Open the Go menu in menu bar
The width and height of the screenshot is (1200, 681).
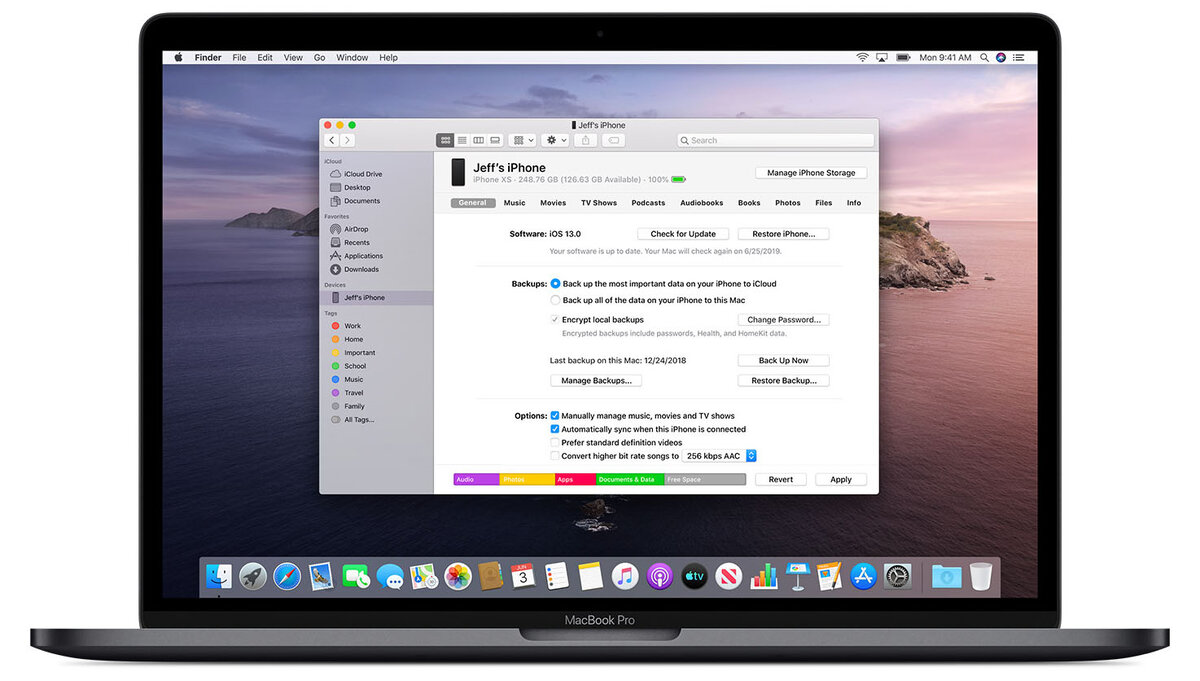320,58
